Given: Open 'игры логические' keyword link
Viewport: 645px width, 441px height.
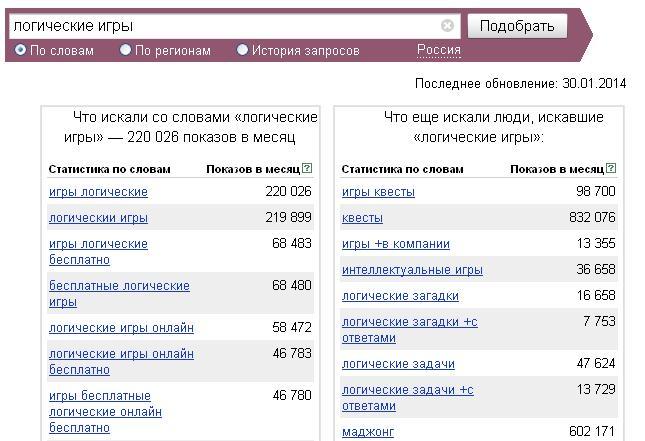Looking at the screenshot, I should tap(98, 192).
